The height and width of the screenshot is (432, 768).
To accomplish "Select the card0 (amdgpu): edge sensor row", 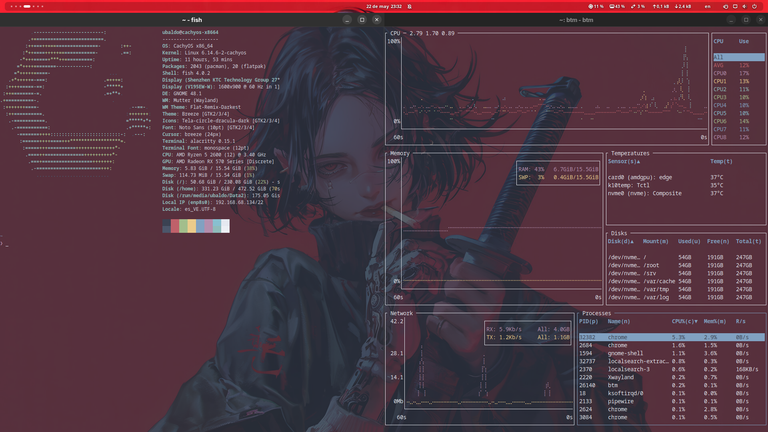I will click(686, 177).
